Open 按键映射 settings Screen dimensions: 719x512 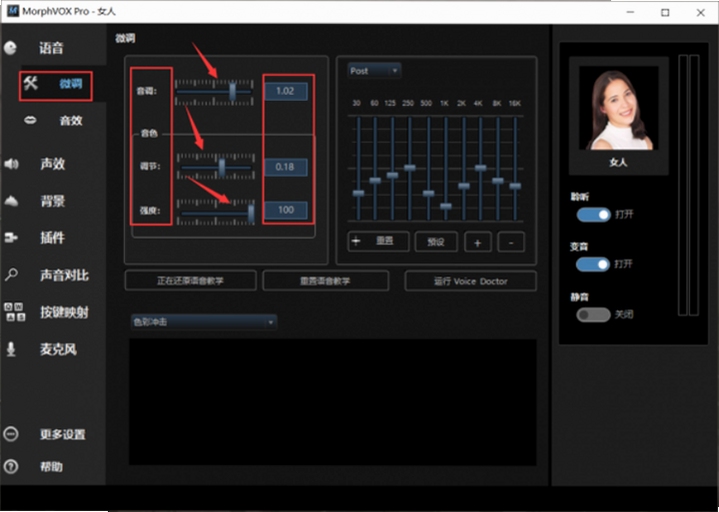pos(64,312)
